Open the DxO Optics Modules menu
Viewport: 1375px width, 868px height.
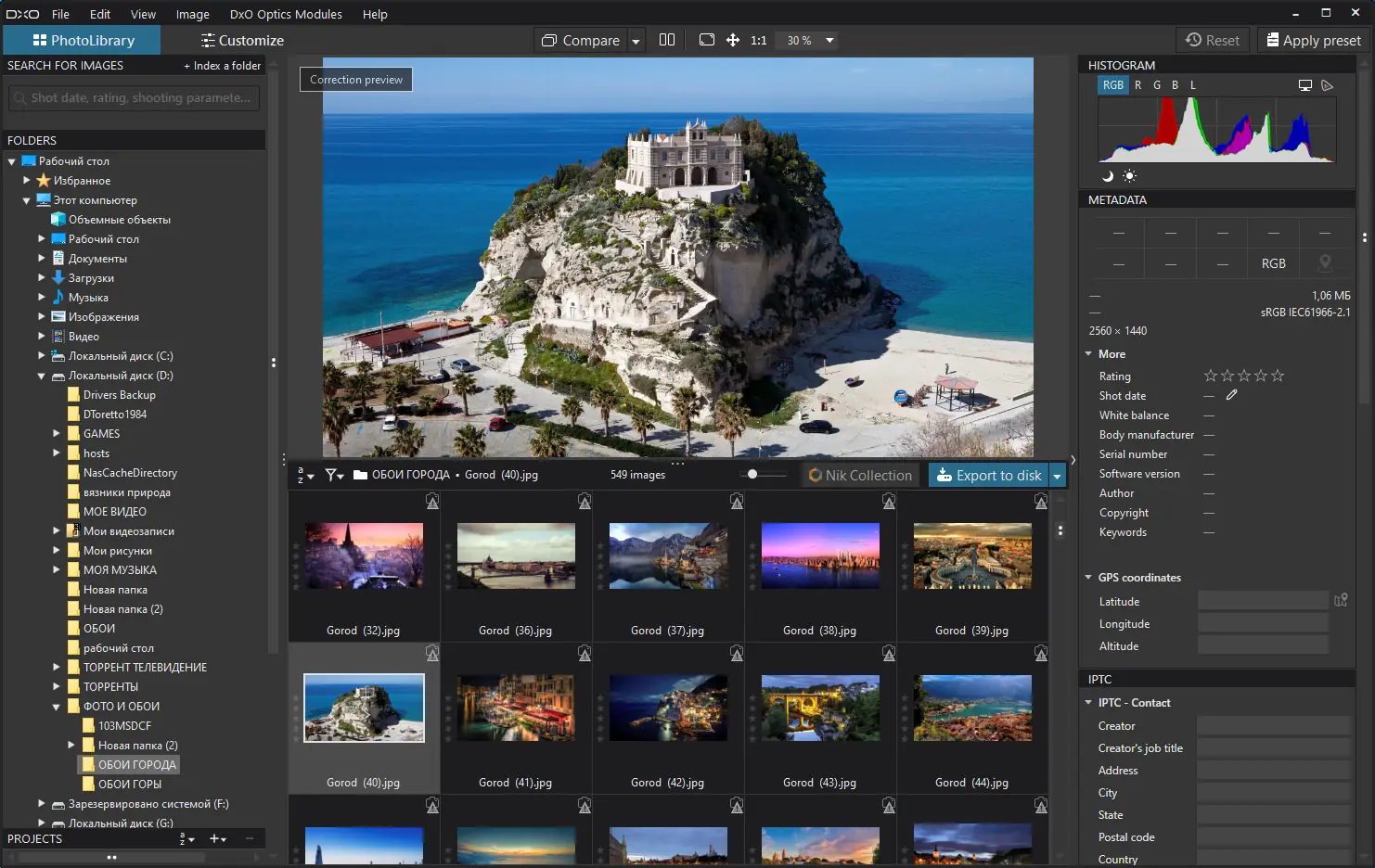click(286, 14)
